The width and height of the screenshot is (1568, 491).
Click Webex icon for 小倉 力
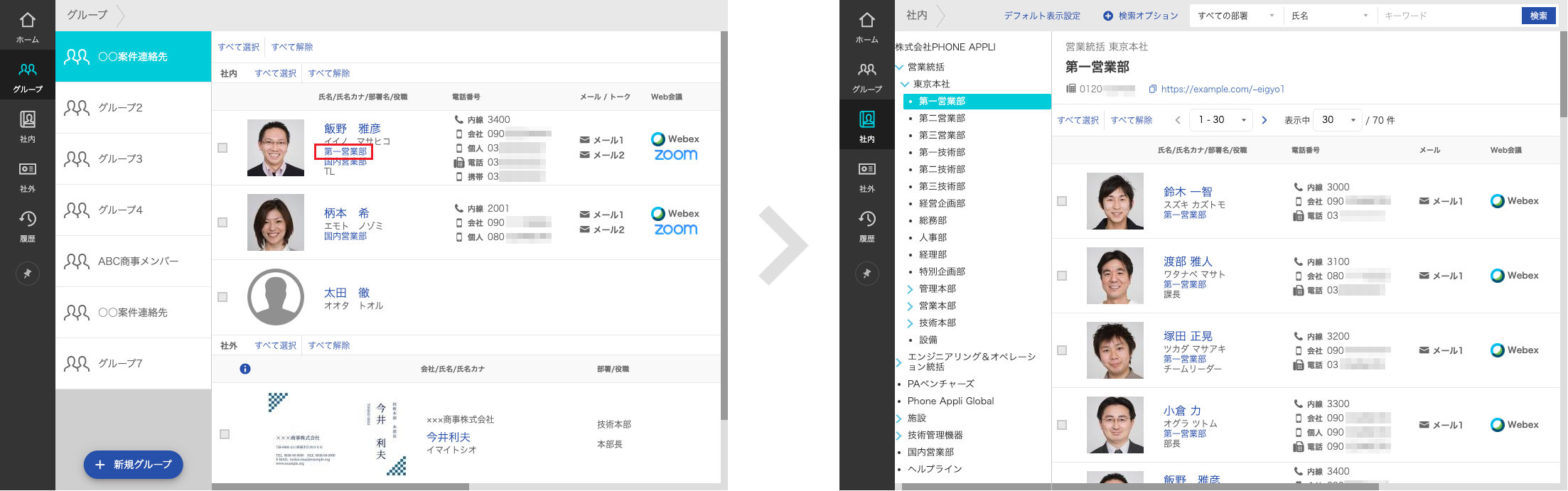click(x=1515, y=425)
